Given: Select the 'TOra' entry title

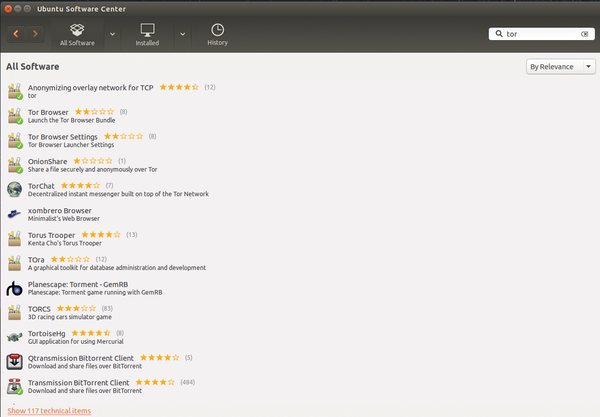Looking at the screenshot, I should (36, 259).
